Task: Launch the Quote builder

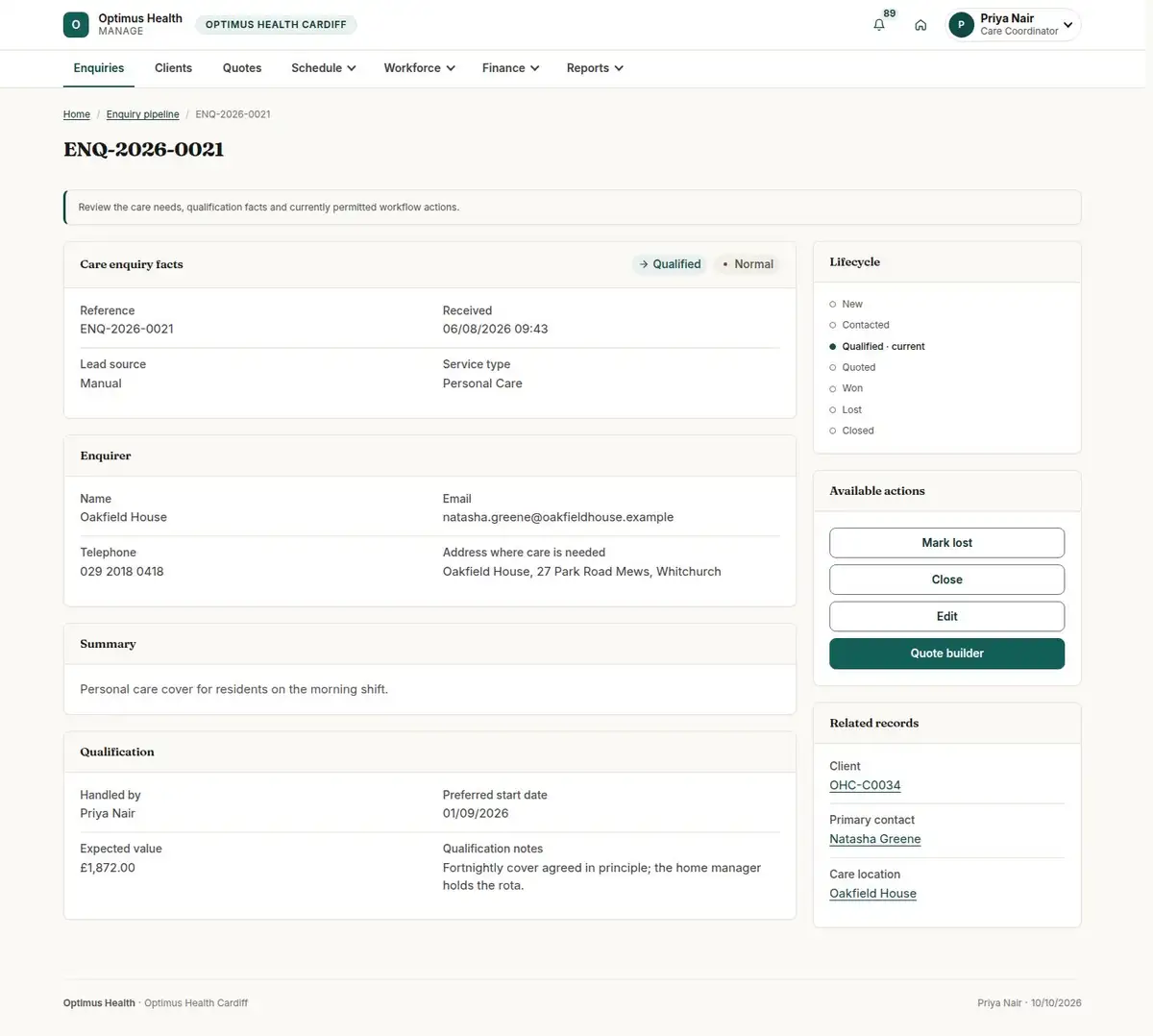Action: tap(946, 654)
